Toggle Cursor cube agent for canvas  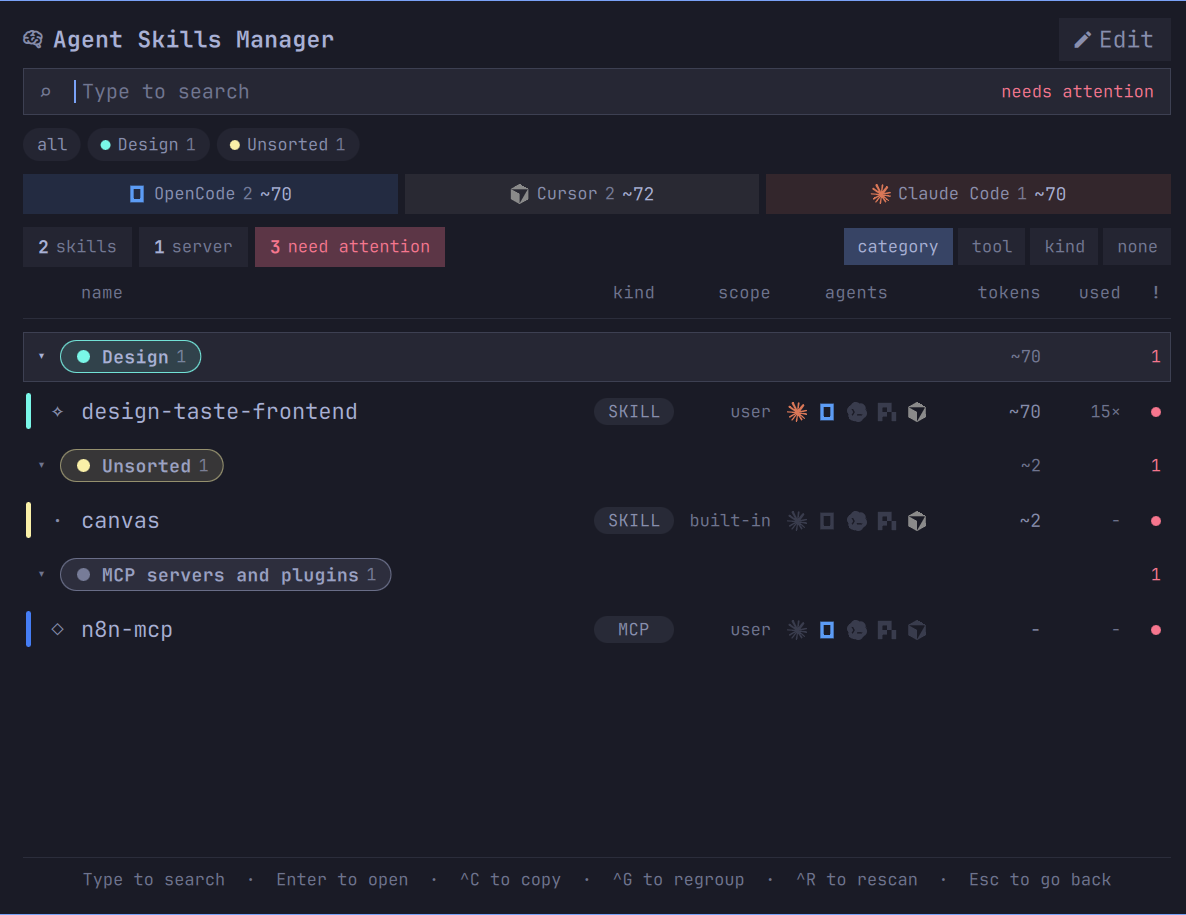click(x=917, y=521)
